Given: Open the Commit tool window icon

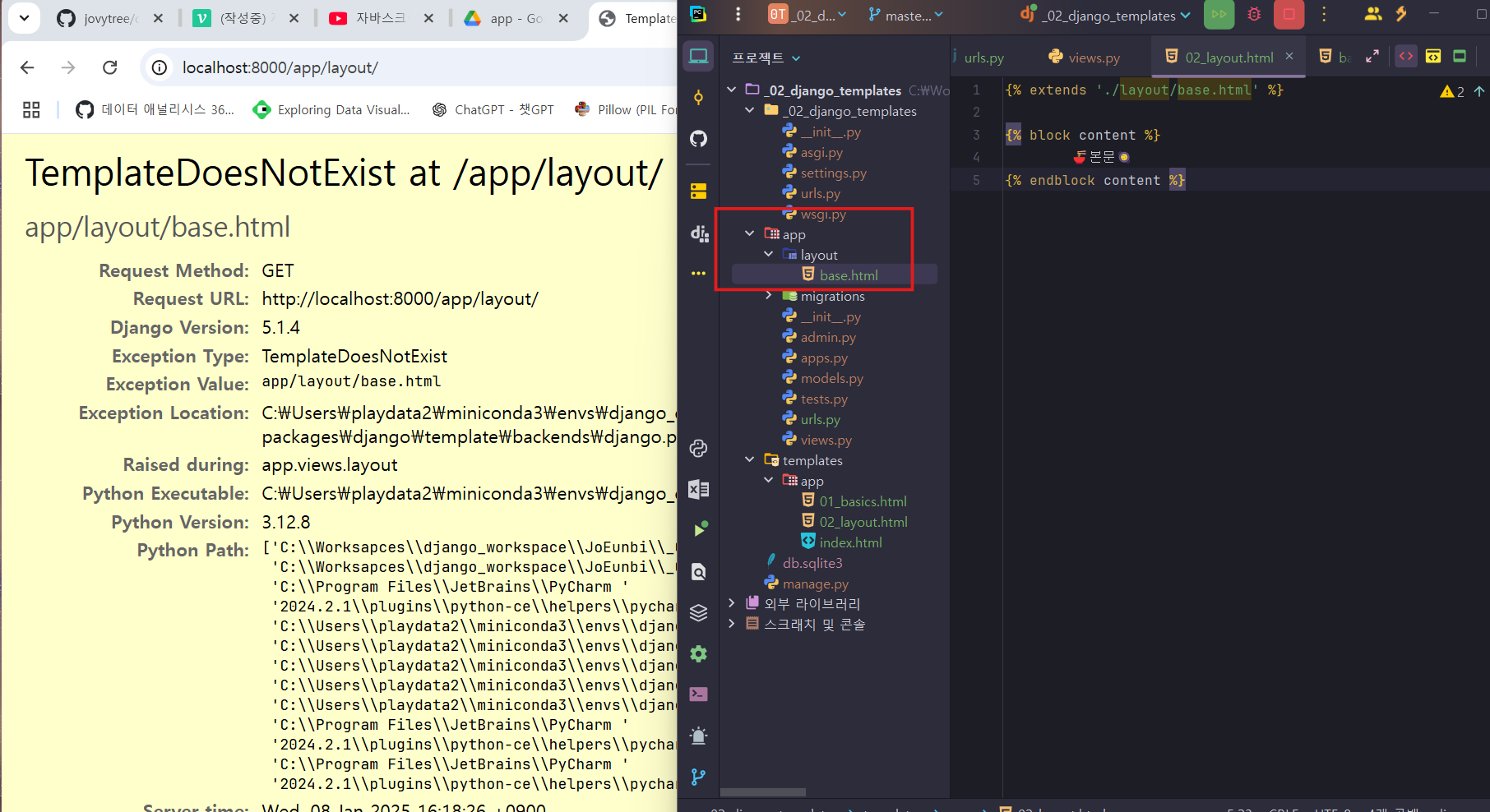Looking at the screenshot, I should click(x=698, y=97).
